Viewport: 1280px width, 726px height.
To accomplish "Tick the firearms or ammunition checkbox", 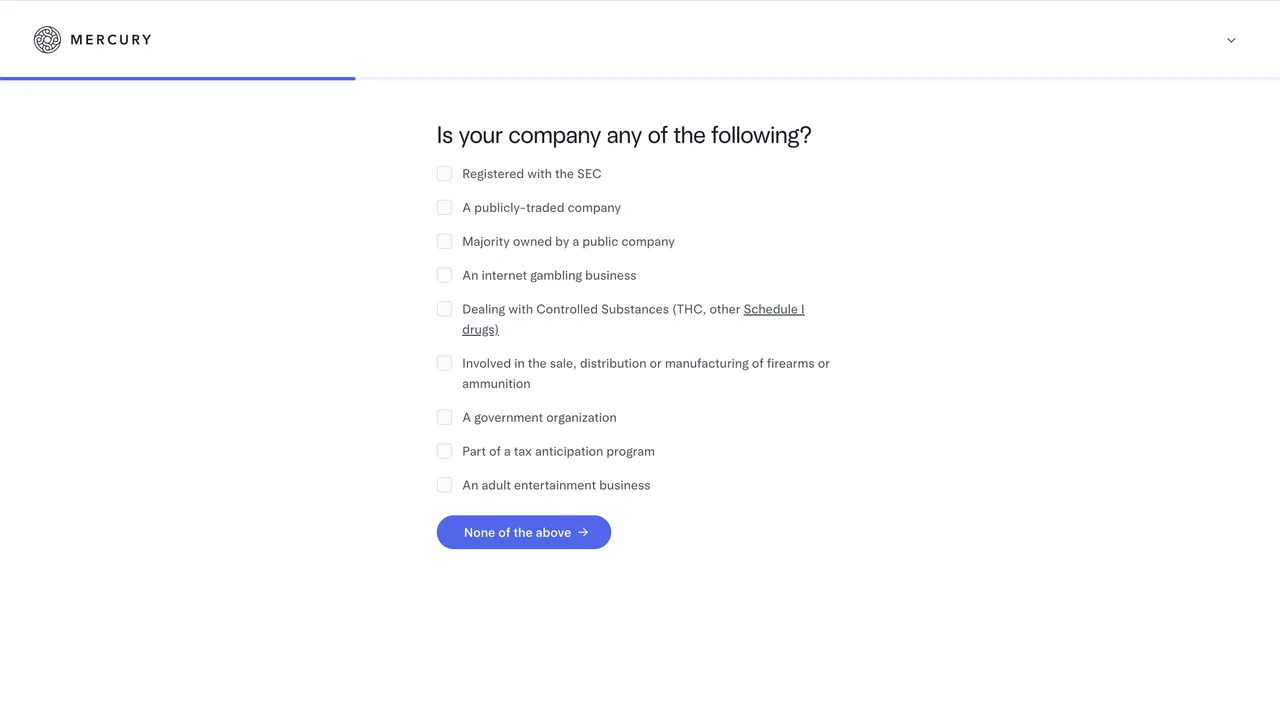I will [x=444, y=364].
